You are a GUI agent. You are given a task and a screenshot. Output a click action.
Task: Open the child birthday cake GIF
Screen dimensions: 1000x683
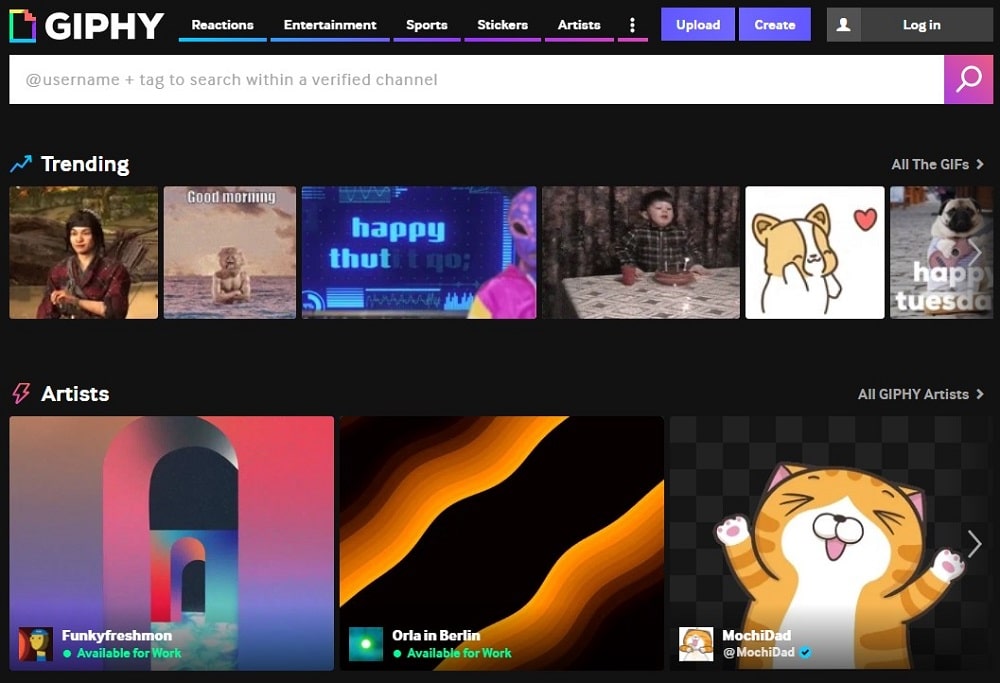[x=641, y=253]
